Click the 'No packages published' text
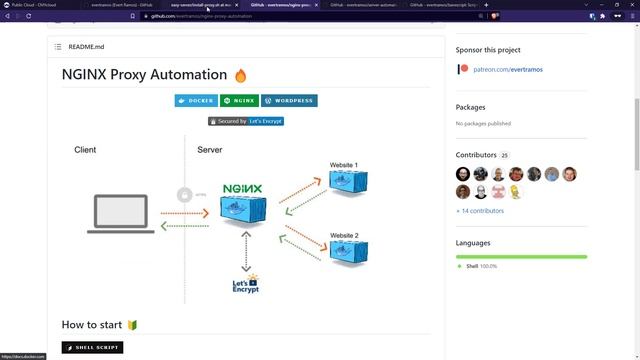Screen dimensions: 640x360 tap(483, 124)
